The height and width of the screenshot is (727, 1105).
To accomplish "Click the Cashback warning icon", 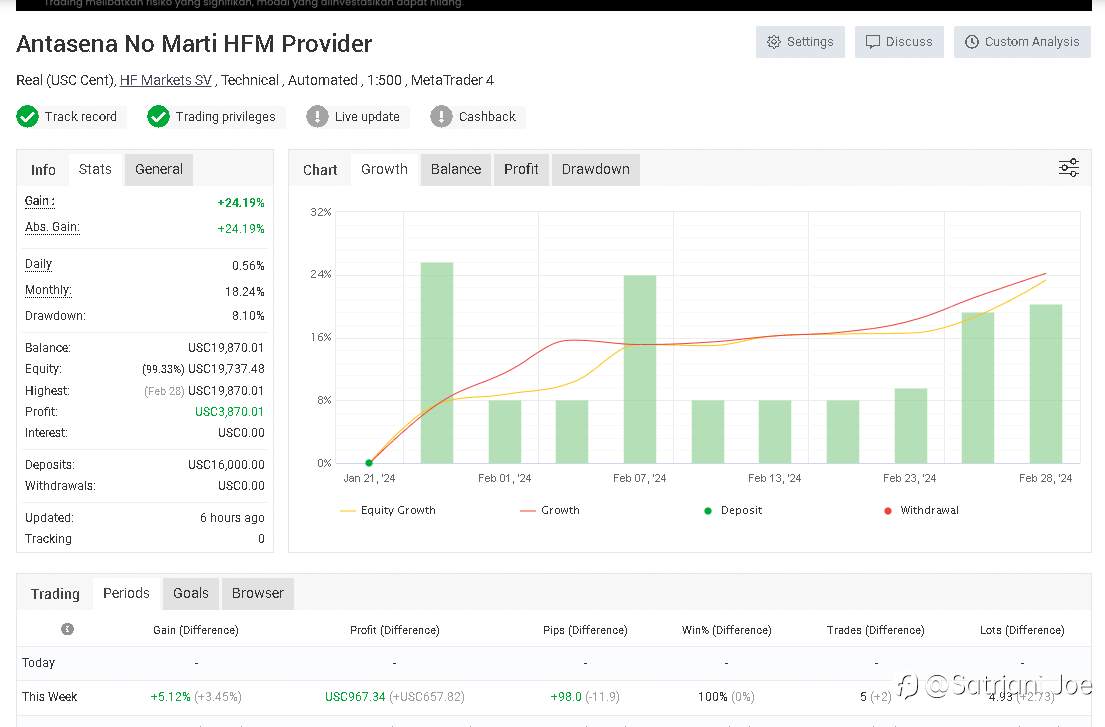I will click(x=441, y=116).
